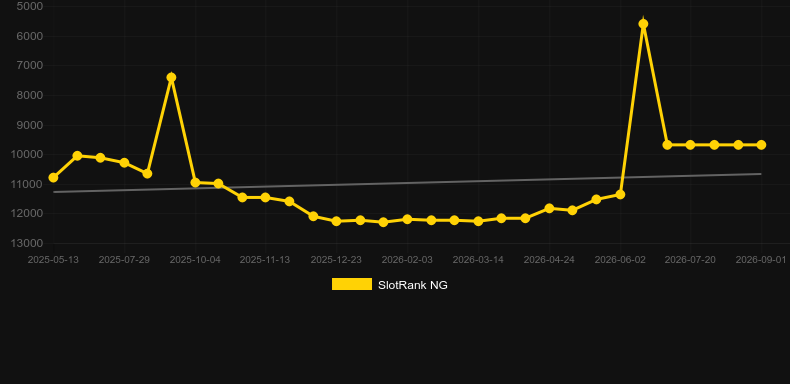Click the 2026-07-20 date label

point(690,260)
